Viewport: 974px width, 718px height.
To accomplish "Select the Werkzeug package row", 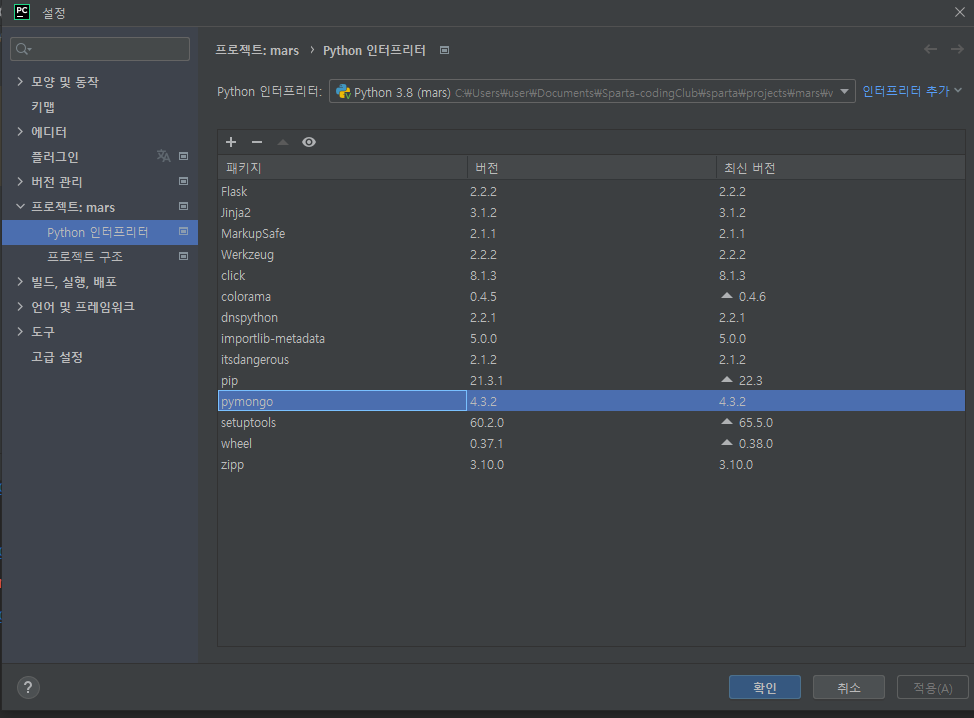I will point(591,255).
